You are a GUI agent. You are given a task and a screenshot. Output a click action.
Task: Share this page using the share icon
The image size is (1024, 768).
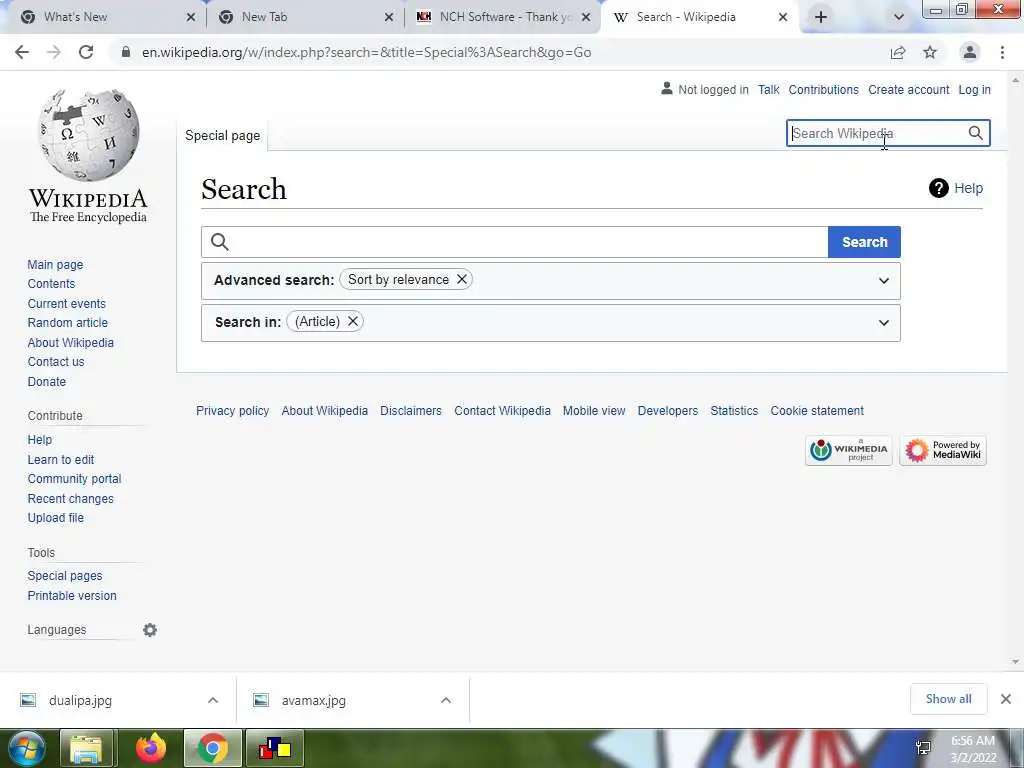898,52
